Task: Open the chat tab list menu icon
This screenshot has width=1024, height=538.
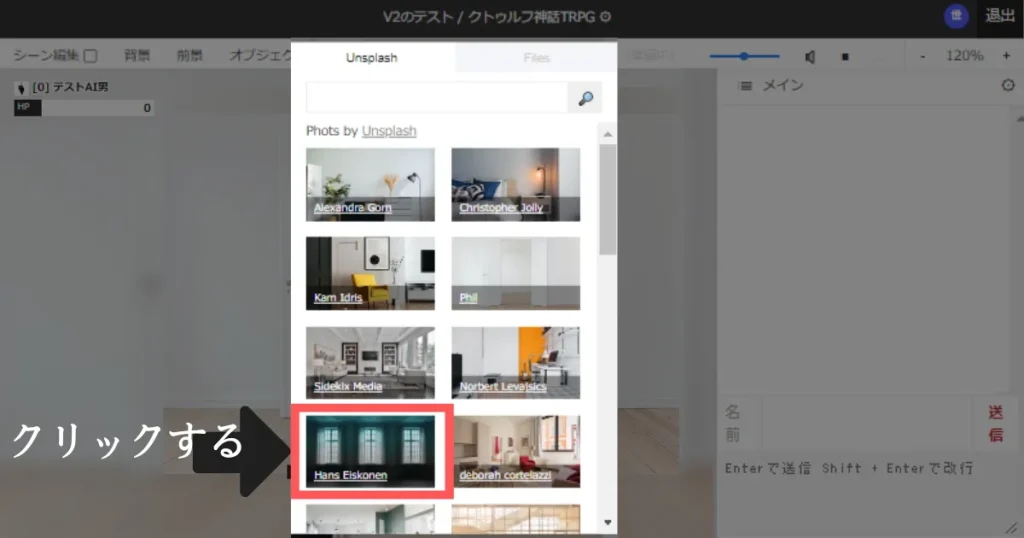Action: pyautogui.click(x=745, y=86)
